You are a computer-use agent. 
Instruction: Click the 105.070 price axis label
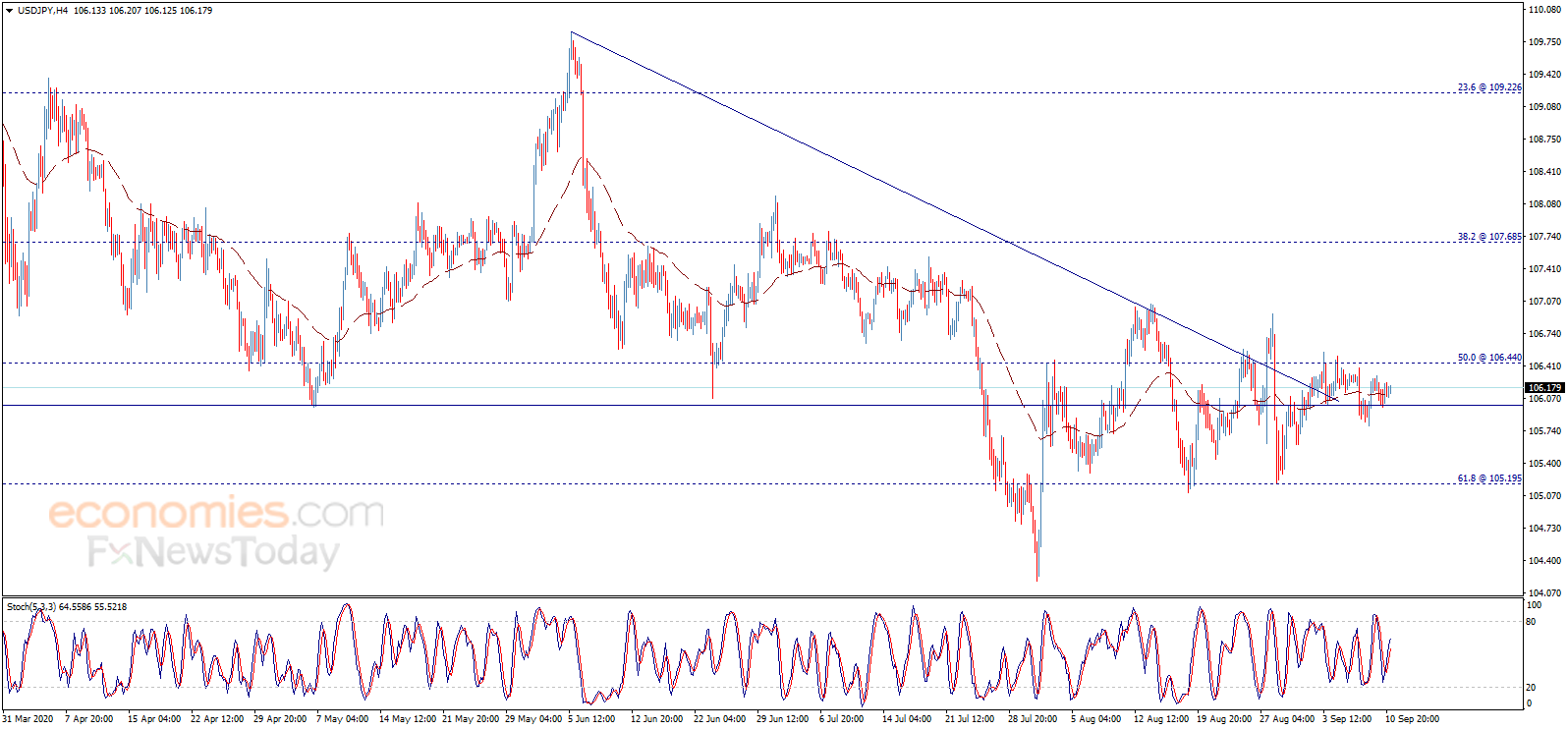click(1545, 496)
